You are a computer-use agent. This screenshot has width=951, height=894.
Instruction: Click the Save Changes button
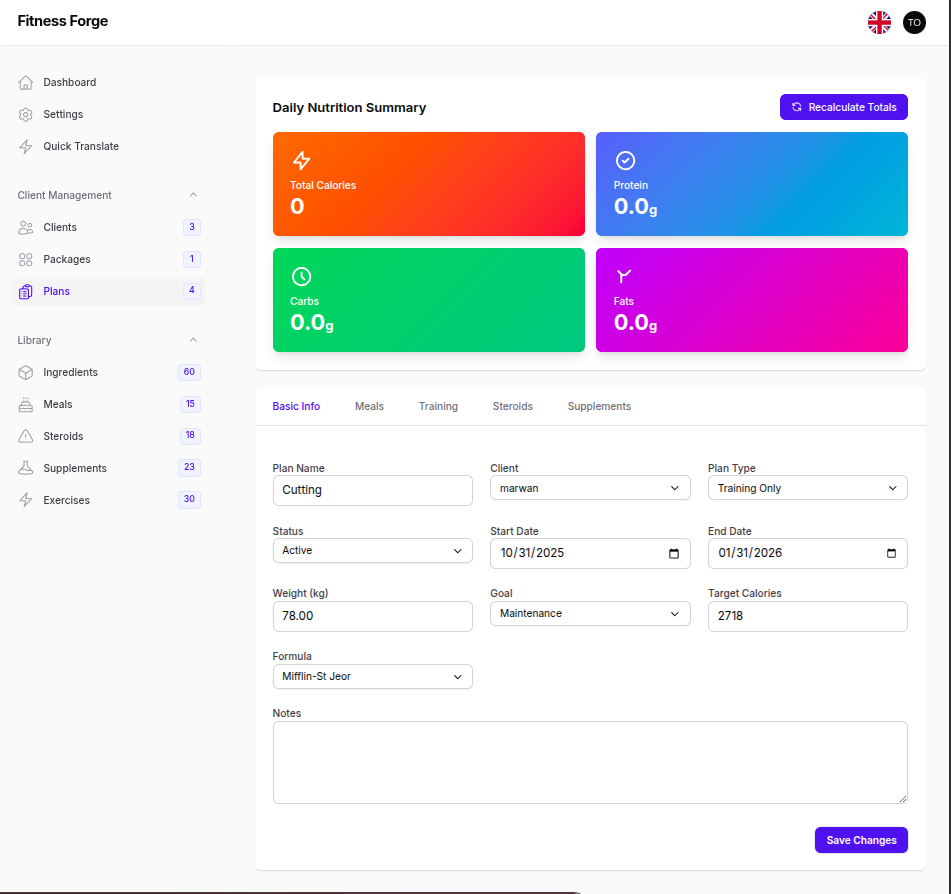(861, 840)
